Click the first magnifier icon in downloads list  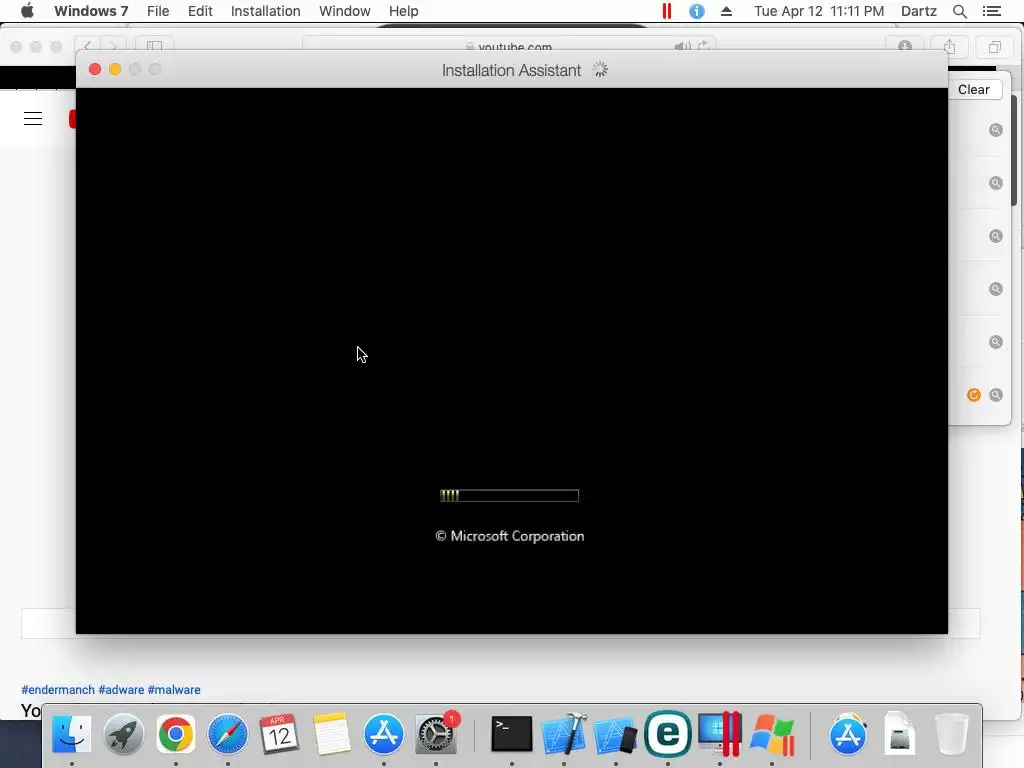pos(995,130)
